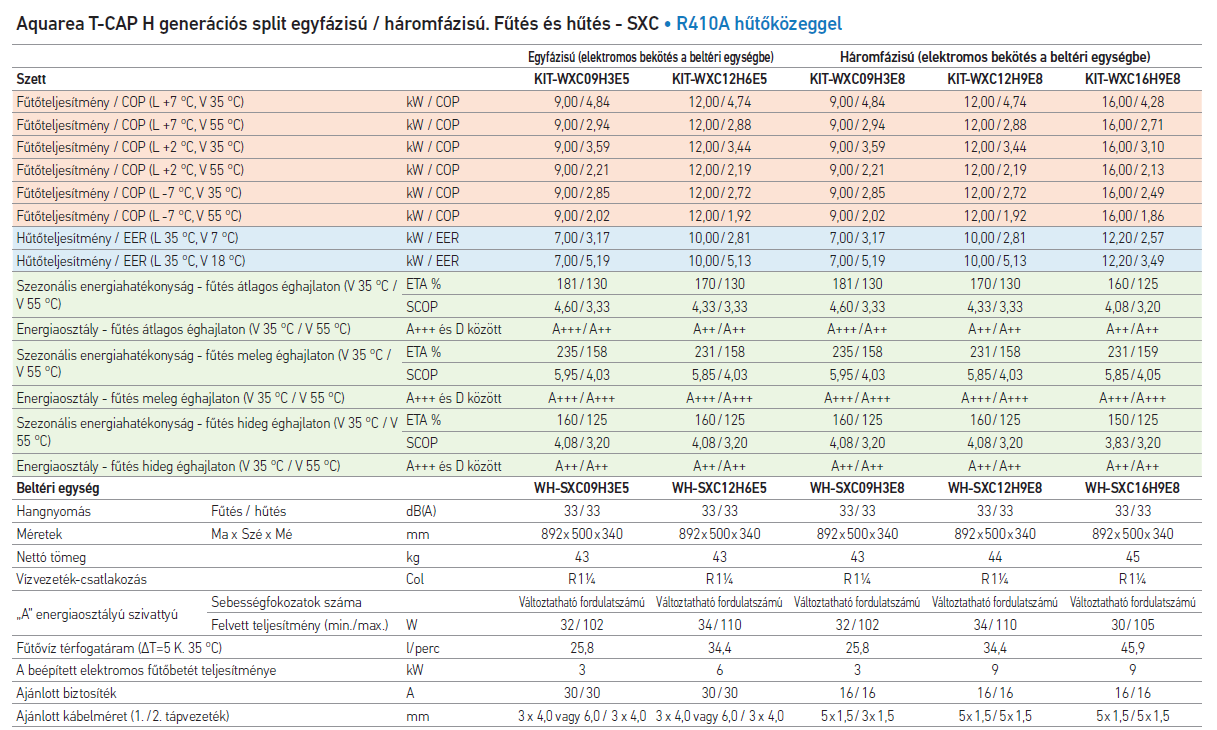Click the 'Vízvezeték-csatlakozás' row label
Screen dimensions: 1217x730
click(81, 579)
